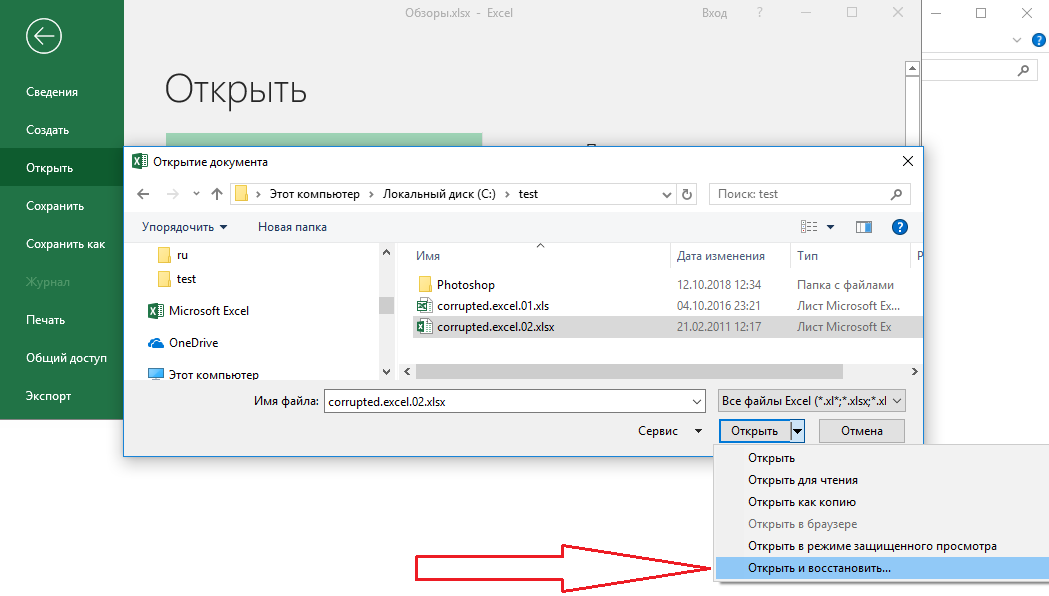
Task: Choose Открыть from the dropdown menu
Action: pyautogui.click(x=771, y=458)
